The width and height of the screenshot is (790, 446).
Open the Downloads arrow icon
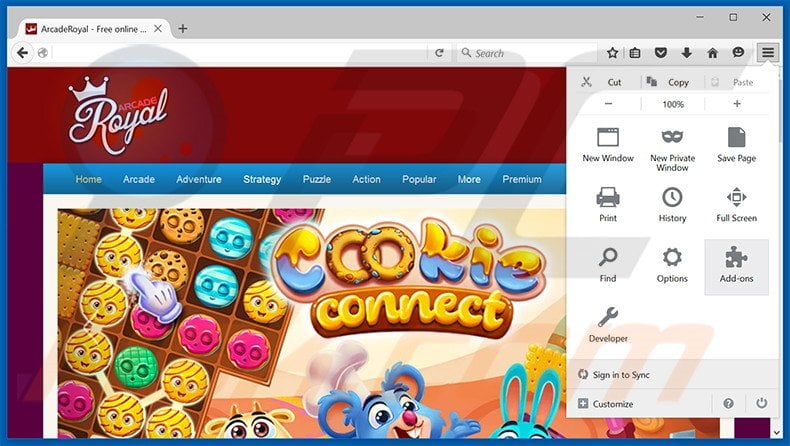686,52
